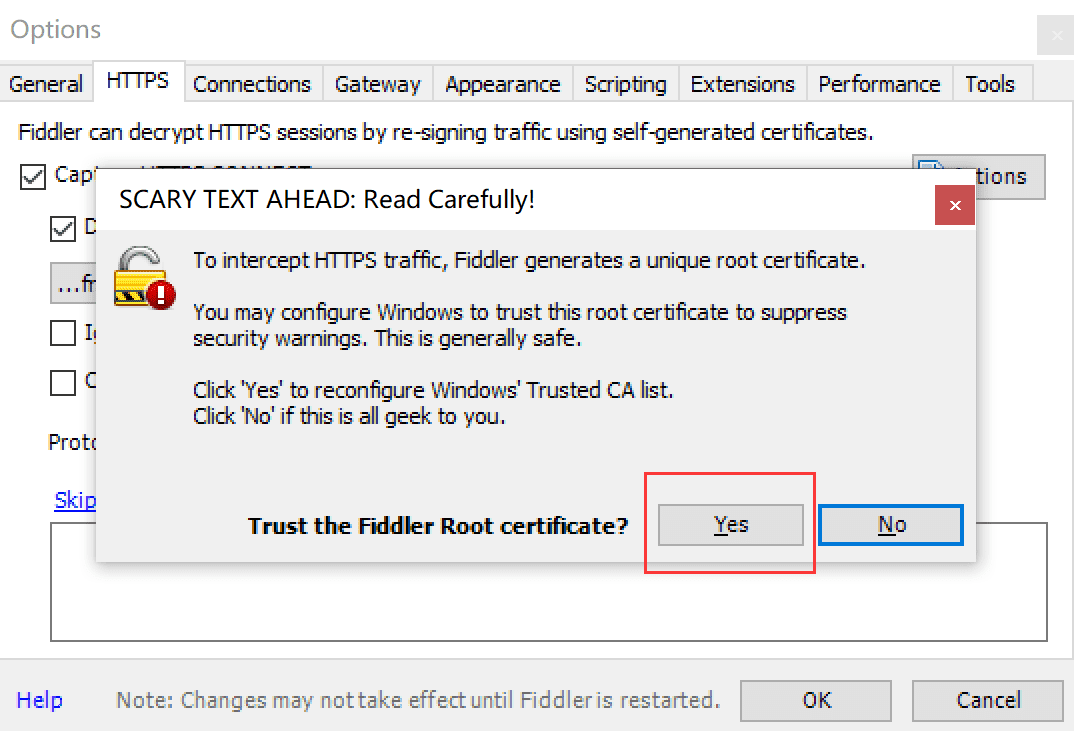The image size is (1074, 731).
Task: Open the Tools tab
Action: pos(990,84)
